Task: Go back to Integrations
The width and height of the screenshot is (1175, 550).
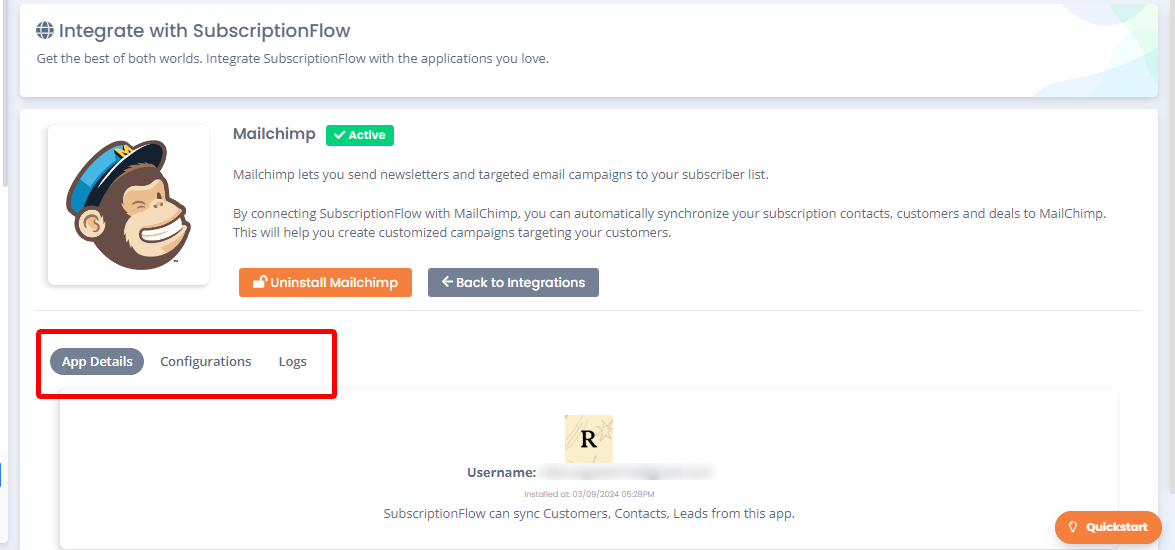Action: pos(513,282)
